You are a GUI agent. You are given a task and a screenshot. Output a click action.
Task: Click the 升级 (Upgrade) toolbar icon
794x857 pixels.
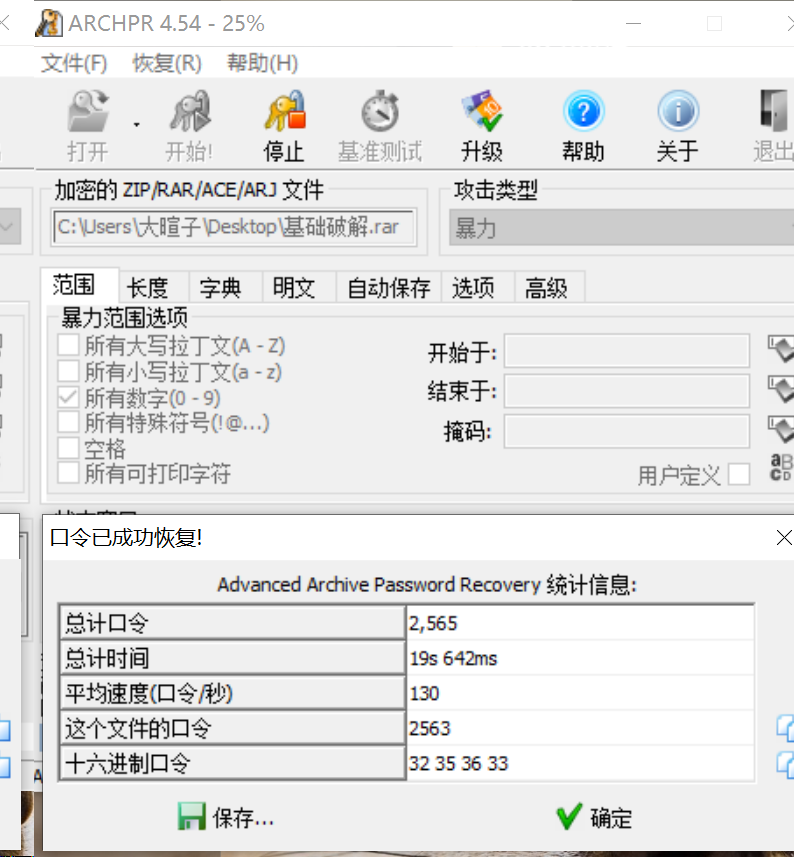481,111
